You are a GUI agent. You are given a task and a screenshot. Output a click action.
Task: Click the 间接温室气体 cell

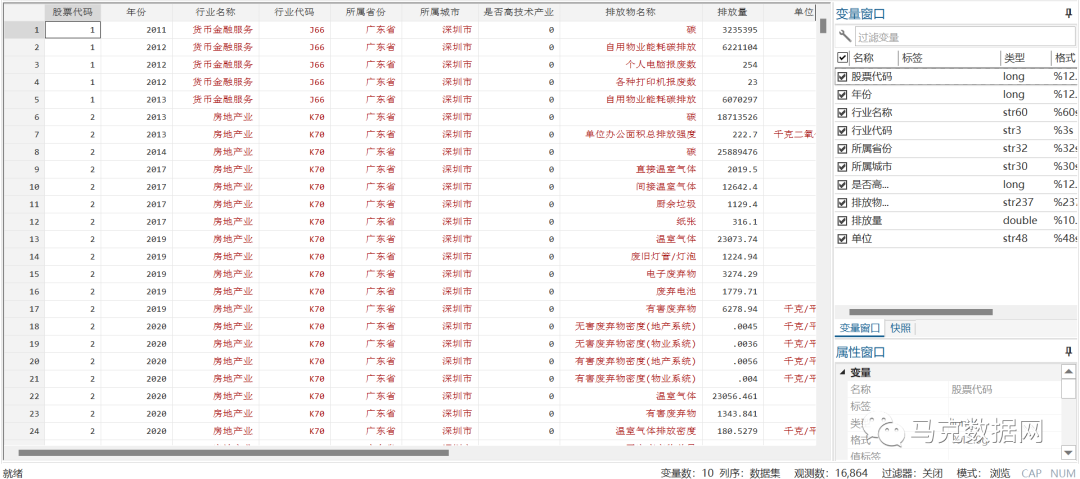click(x=631, y=187)
